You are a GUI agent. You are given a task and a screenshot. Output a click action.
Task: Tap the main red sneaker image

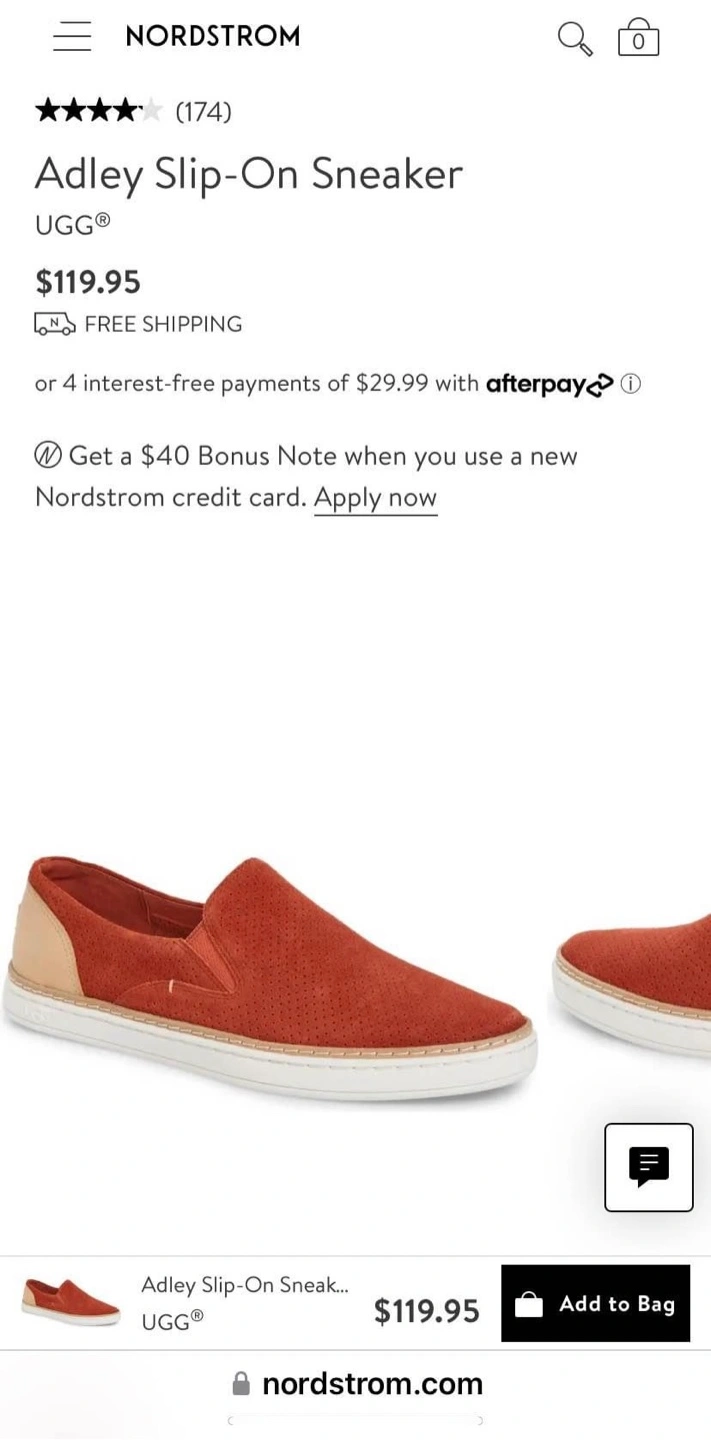[273, 979]
